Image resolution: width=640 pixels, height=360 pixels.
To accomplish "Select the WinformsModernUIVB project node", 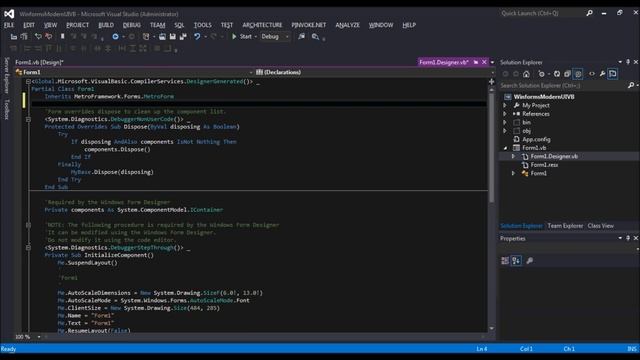I will [x=544, y=97].
